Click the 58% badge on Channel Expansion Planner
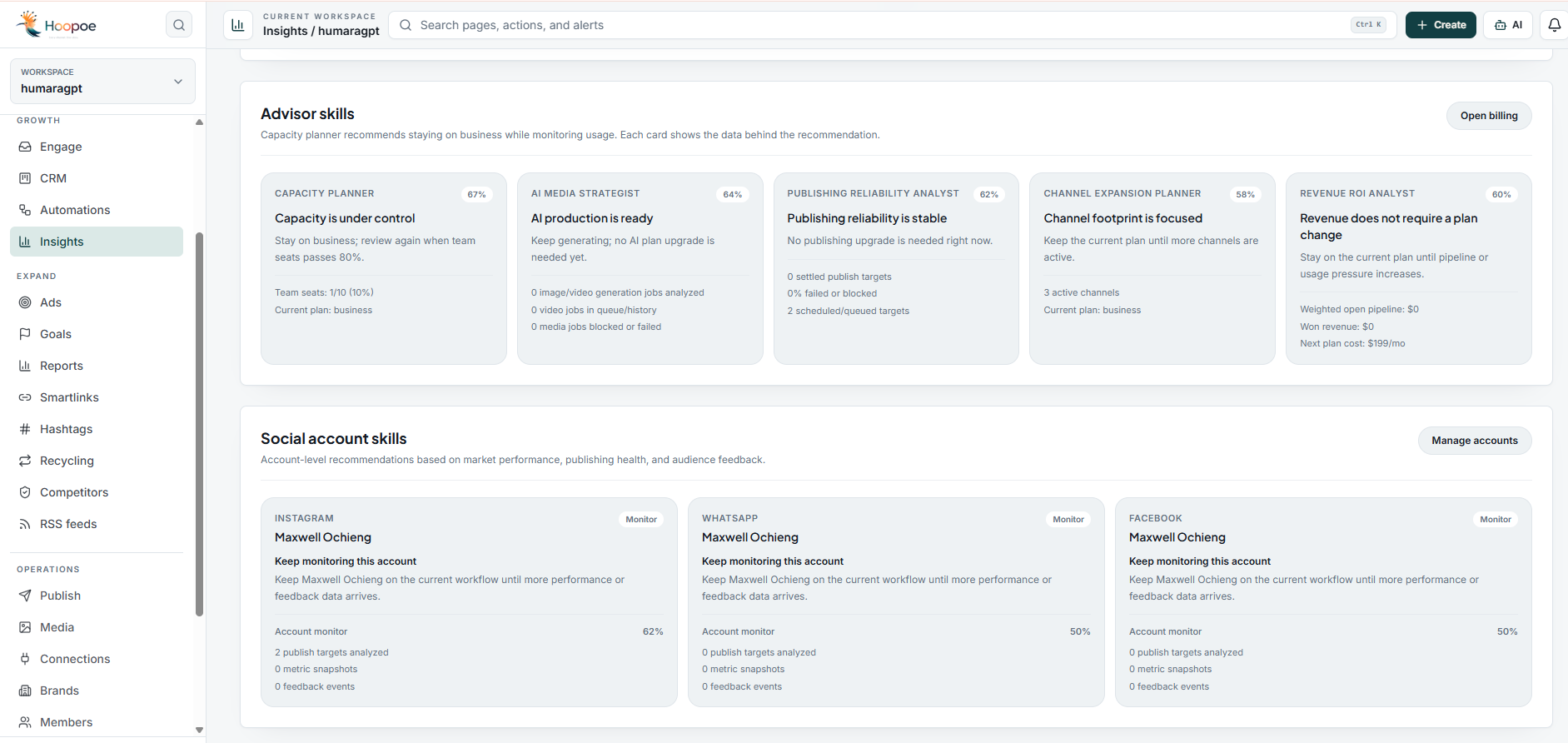 (1245, 194)
